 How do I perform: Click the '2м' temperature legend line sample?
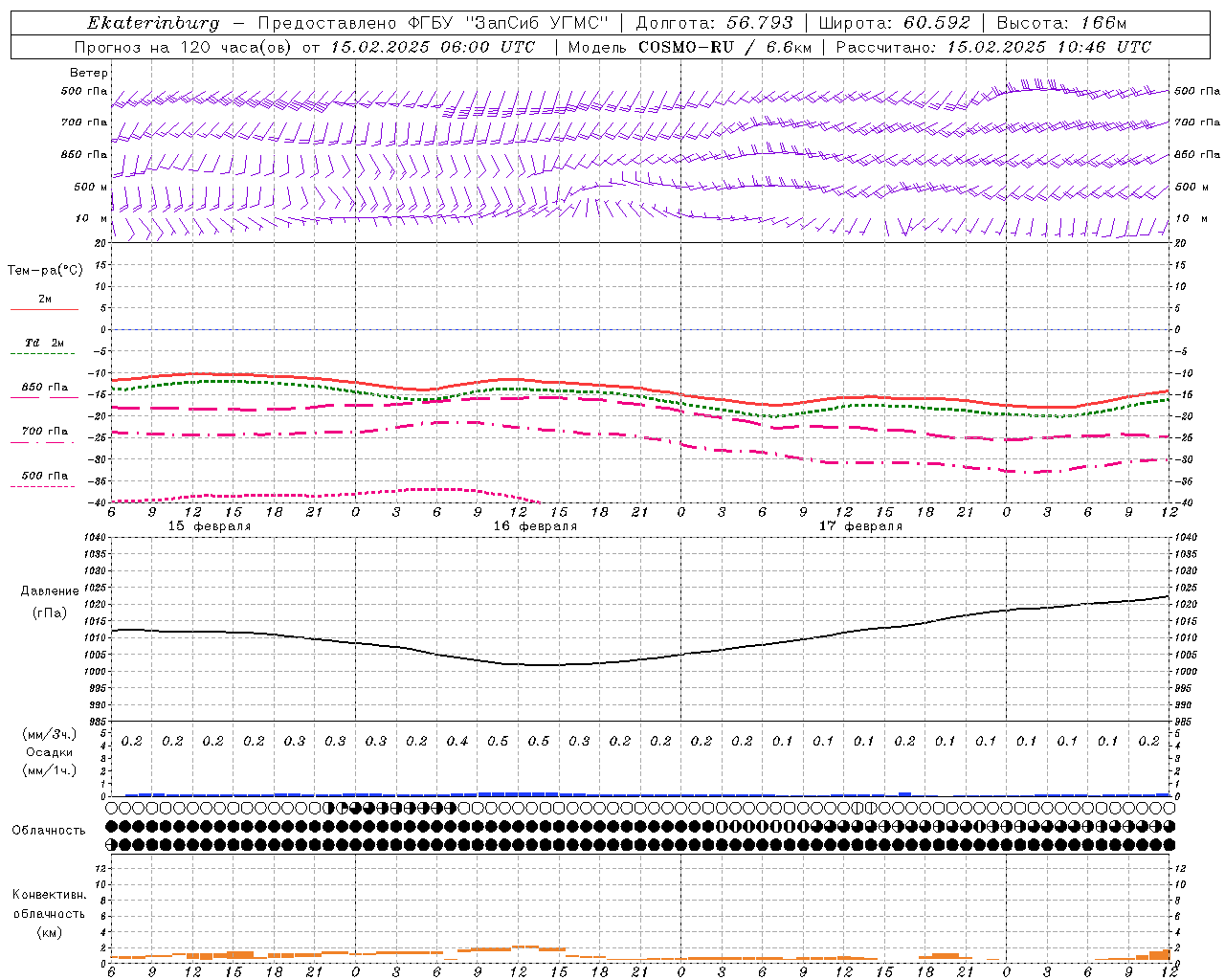[x=44, y=310]
